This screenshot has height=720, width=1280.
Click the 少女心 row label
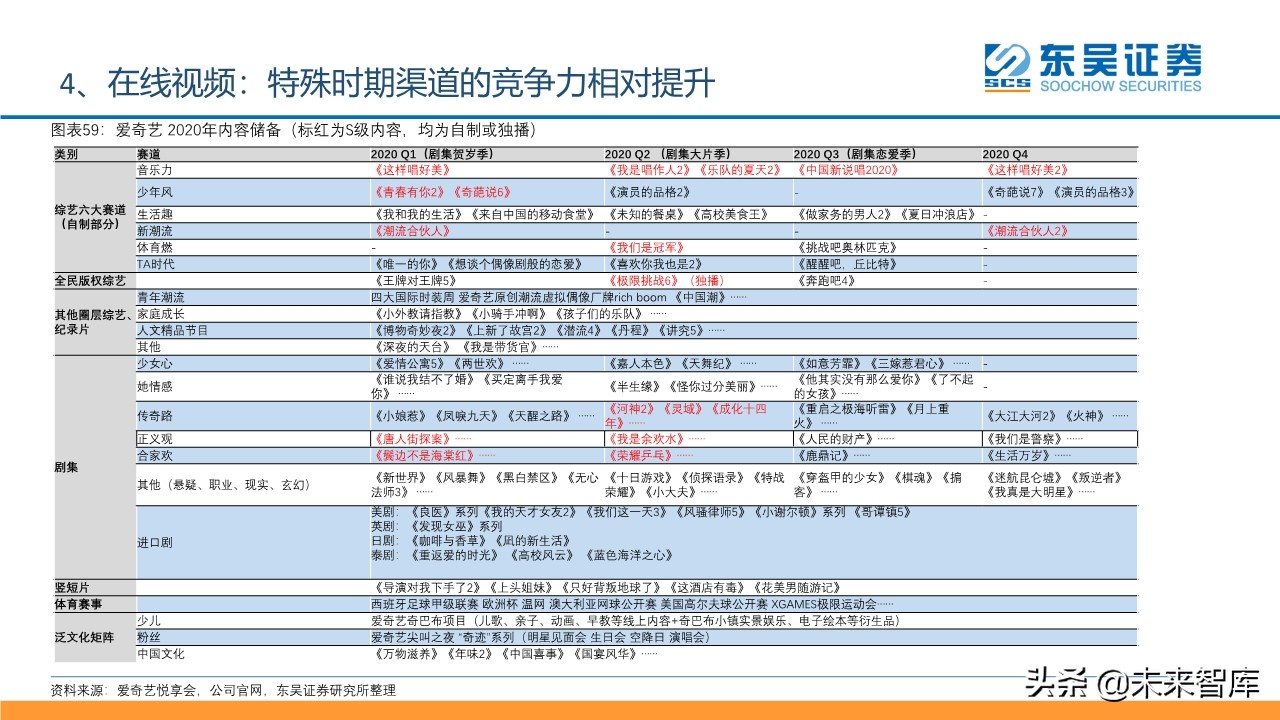pyautogui.click(x=154, y=364)
